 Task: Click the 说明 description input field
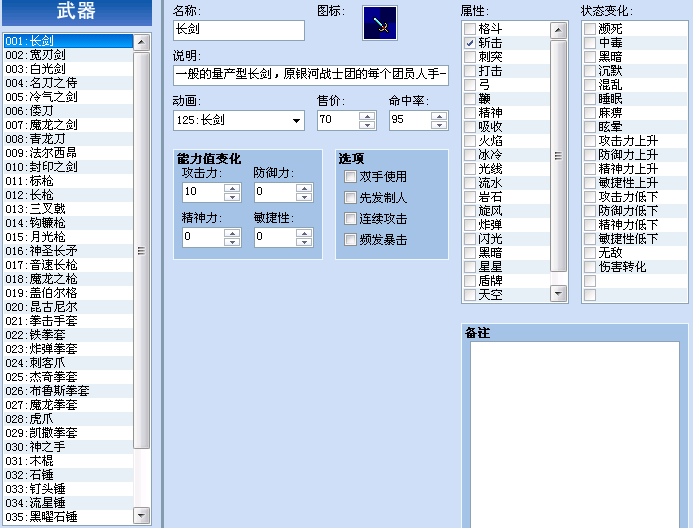tap(311, 75)
